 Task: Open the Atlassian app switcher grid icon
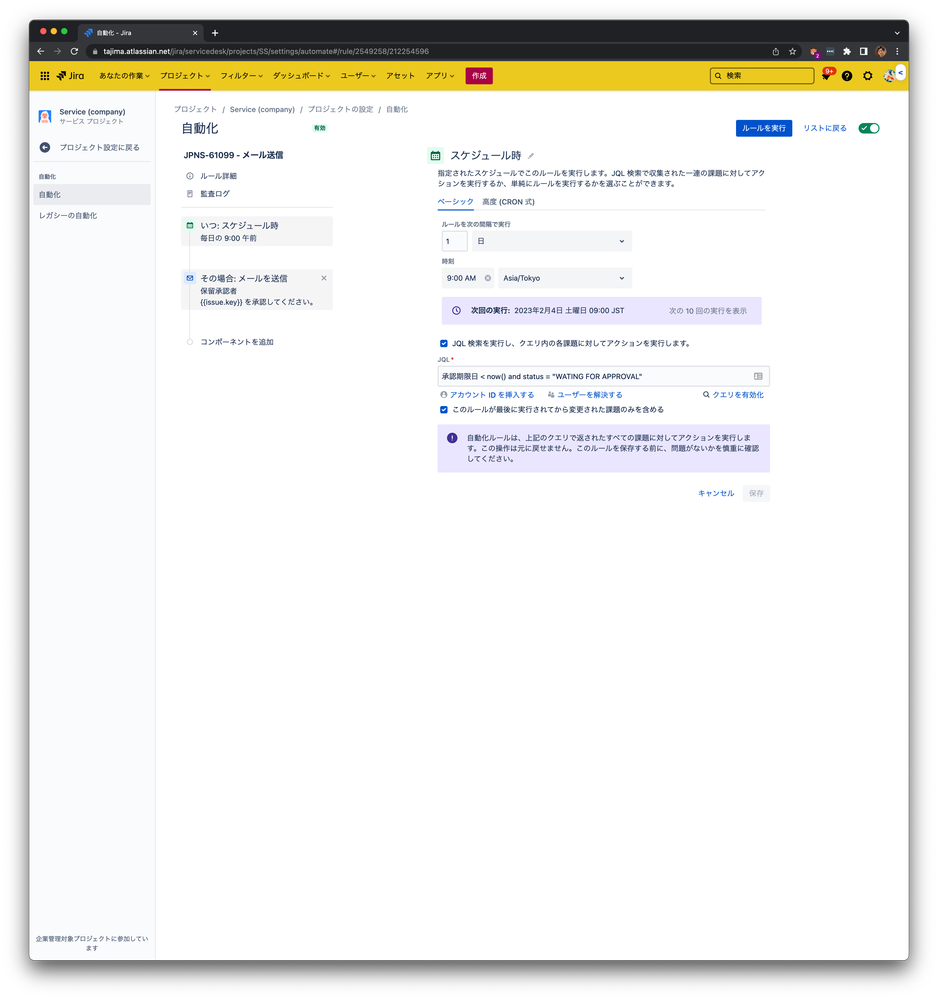coord(44,75)
